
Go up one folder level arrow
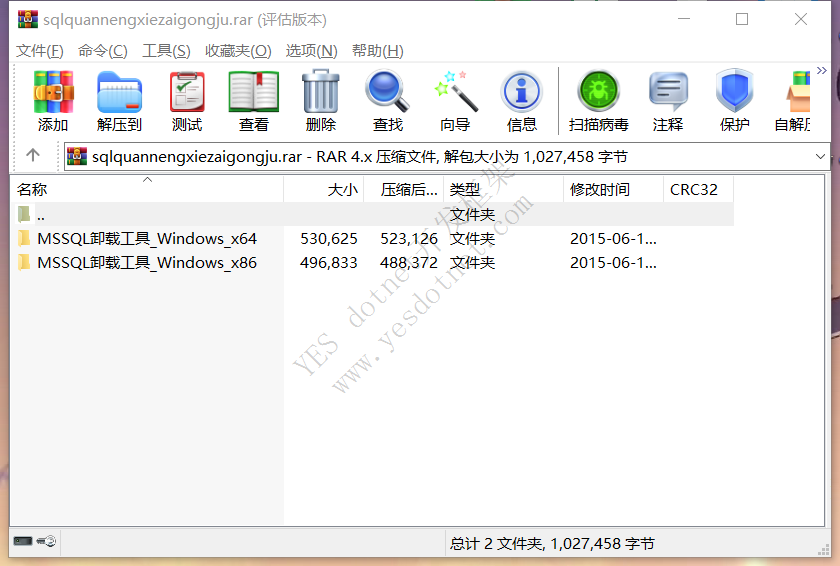tap(33, 155)
